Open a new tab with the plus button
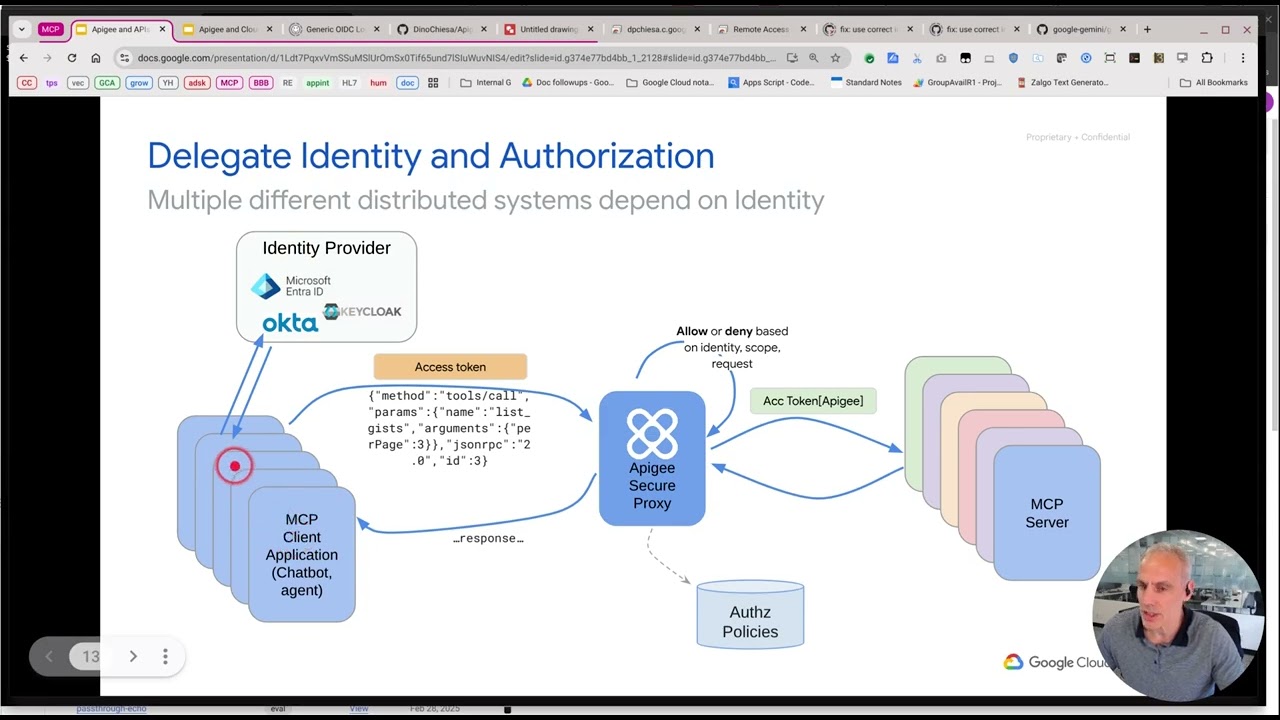Viewport: 1280px width, 720px height. pos(1147,29)
